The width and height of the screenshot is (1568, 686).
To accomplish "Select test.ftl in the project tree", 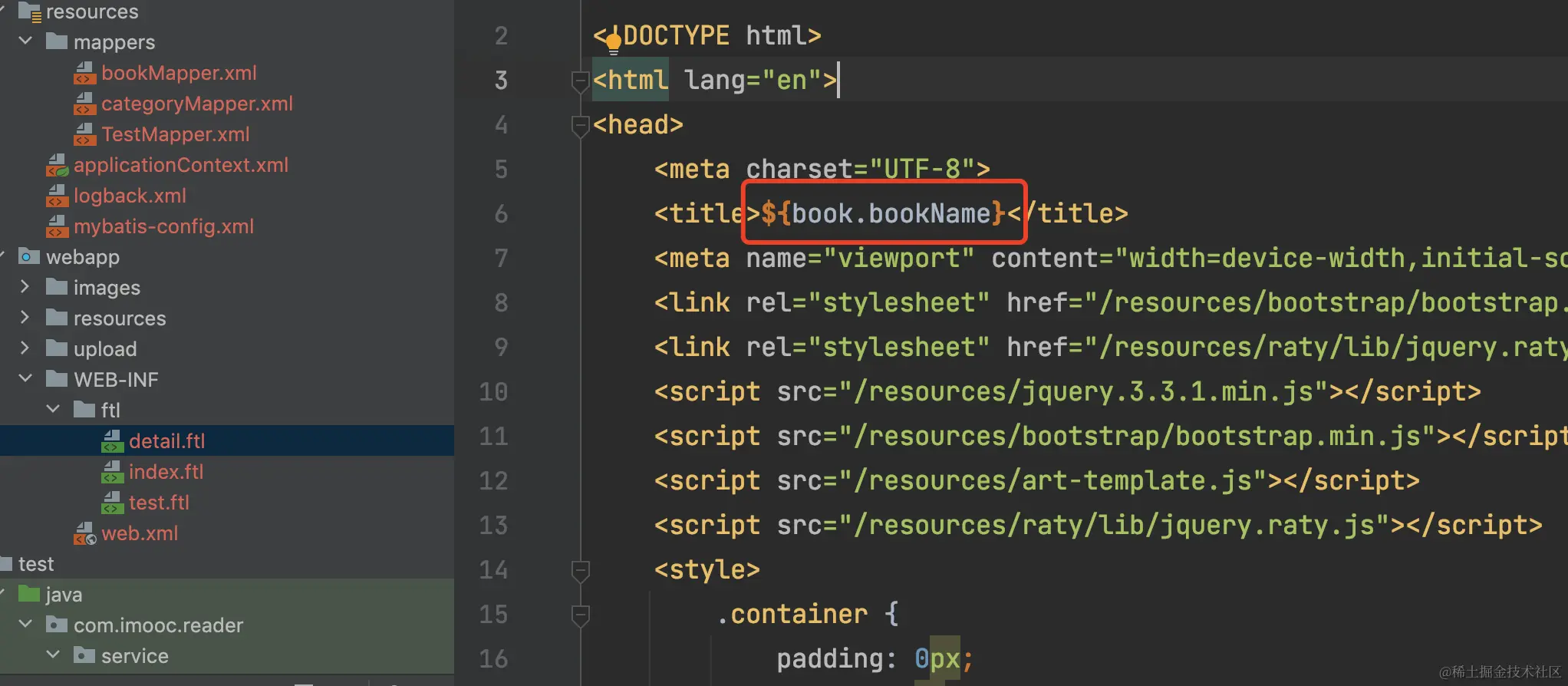I will point(159,503).
